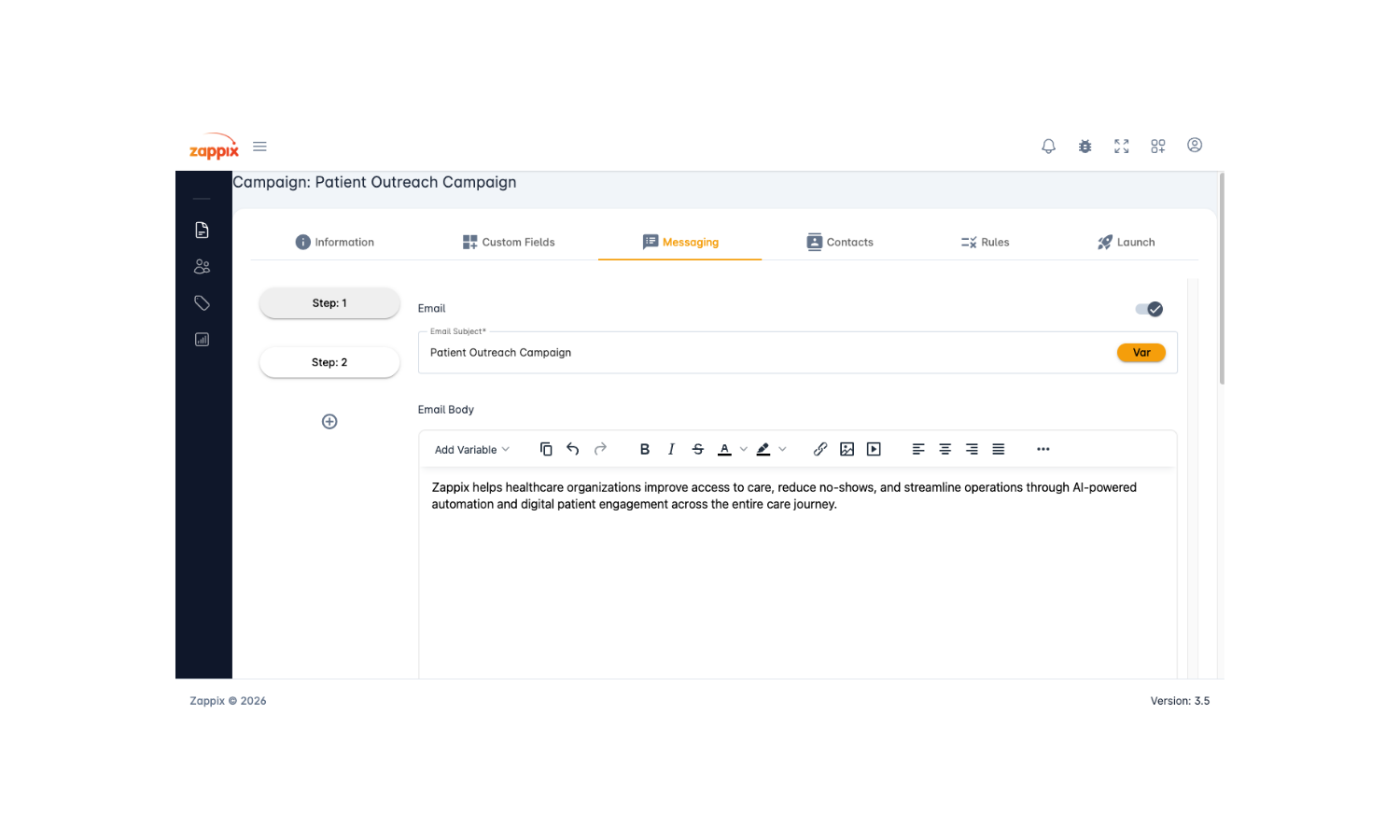1400x840 pixels.
Task: Expand the text color dropdown arrow
Action: coord(744,449)
